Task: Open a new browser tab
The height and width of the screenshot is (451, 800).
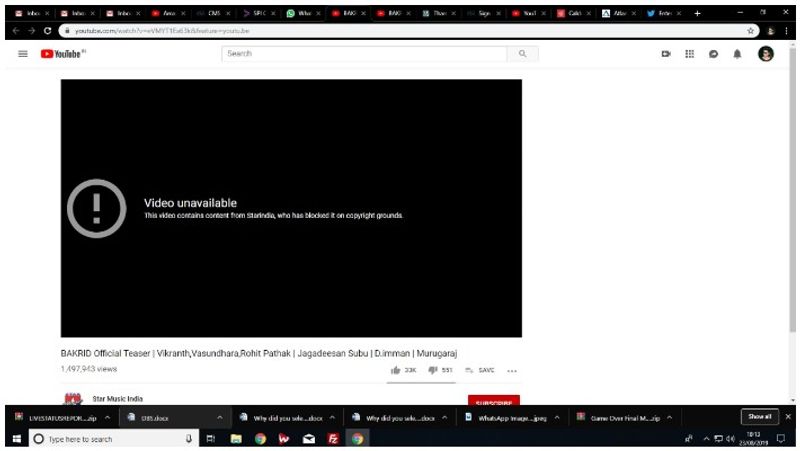Action: point(697,13)
